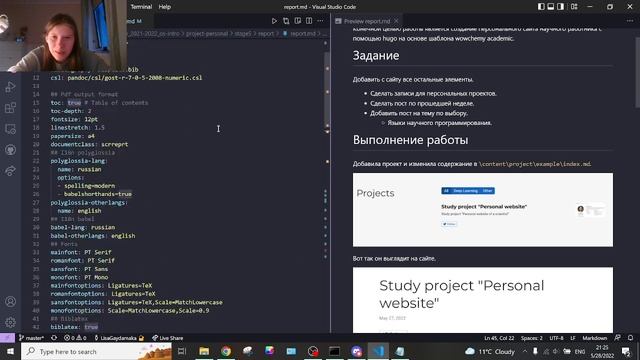The width and height of the screenshot is (640, 360).
Task: Switch ENG input language
Action: 580,351
